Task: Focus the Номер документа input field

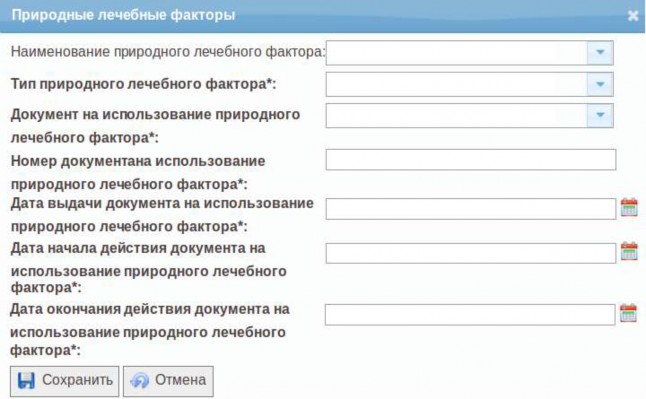Action: coord(471,160)
